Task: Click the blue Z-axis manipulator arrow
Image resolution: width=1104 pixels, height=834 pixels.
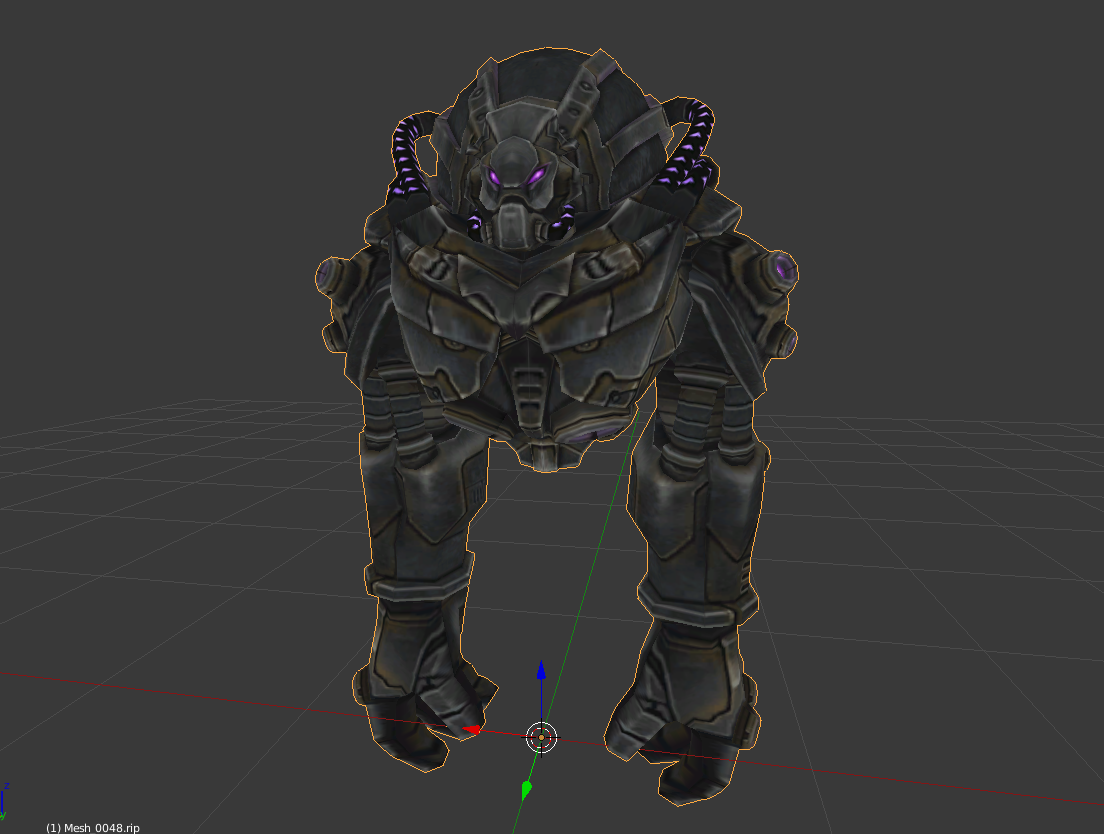Action: (541, 670)
